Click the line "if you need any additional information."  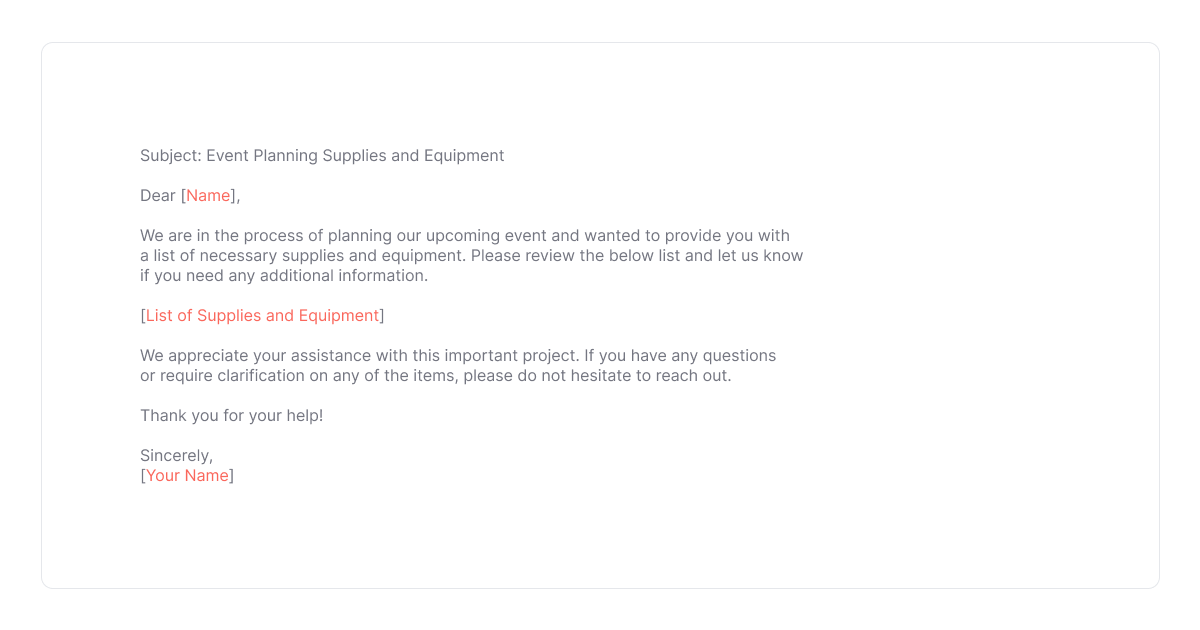[x=284, y=276]
